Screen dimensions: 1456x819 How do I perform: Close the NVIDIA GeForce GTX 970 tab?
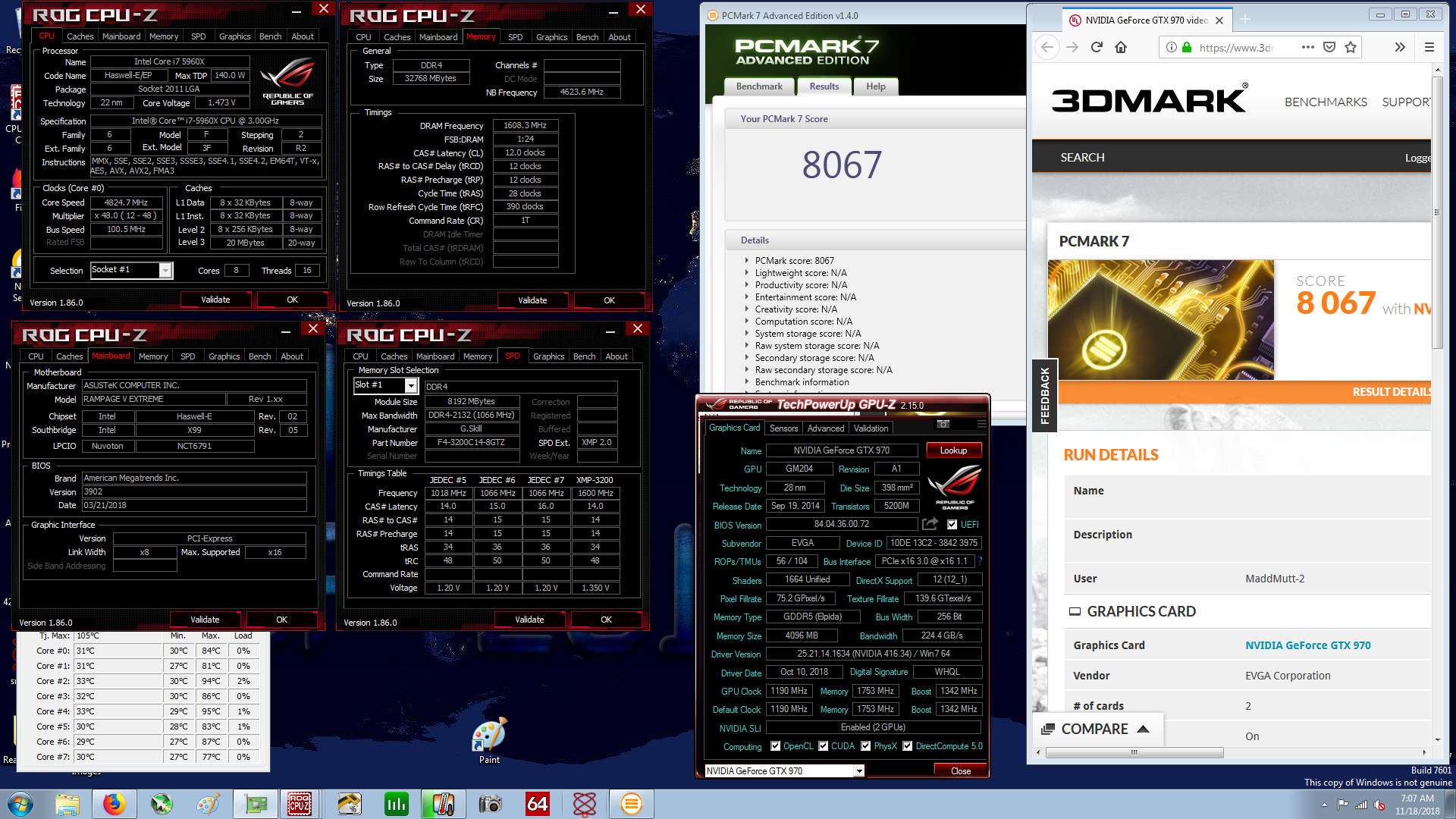[1219, 20]
